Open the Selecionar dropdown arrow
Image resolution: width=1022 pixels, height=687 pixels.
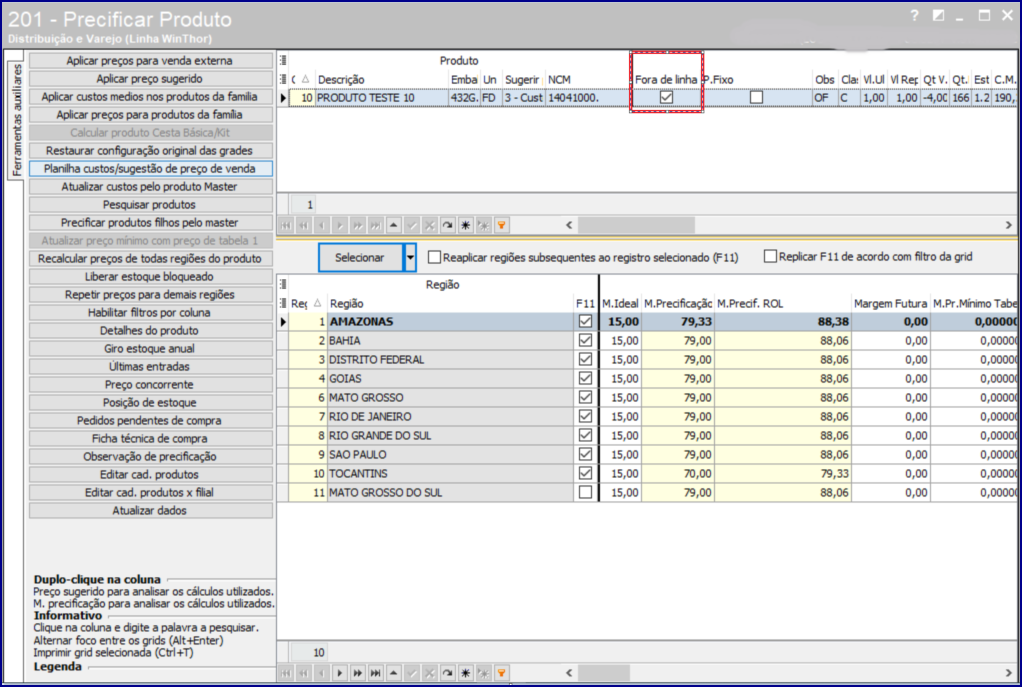(410, 257)
